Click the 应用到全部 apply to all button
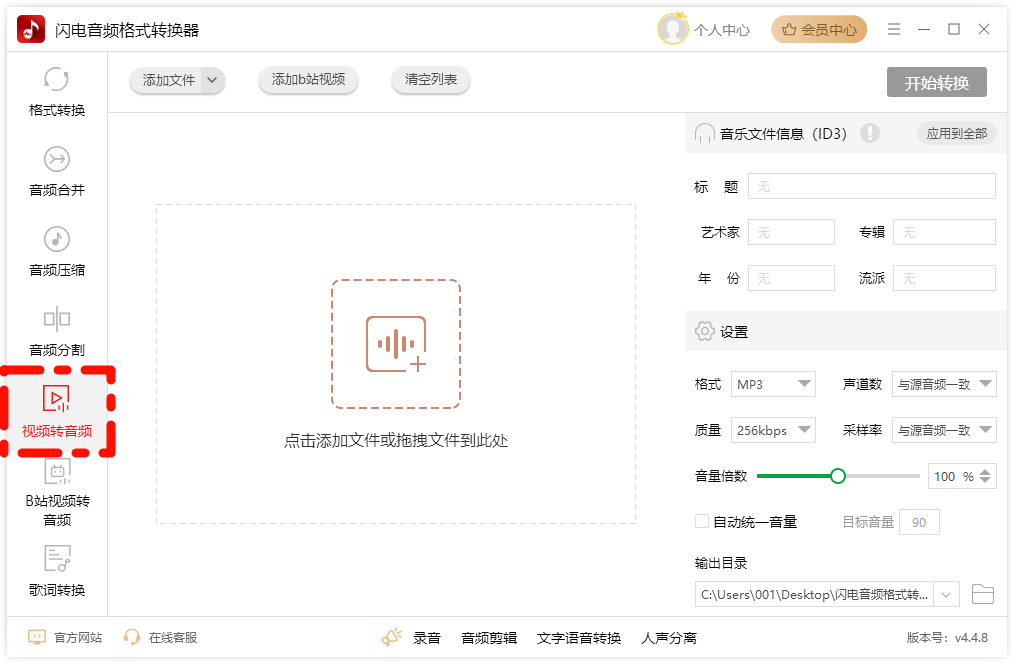Viewport: 1014px width, 664px height. 956,133
